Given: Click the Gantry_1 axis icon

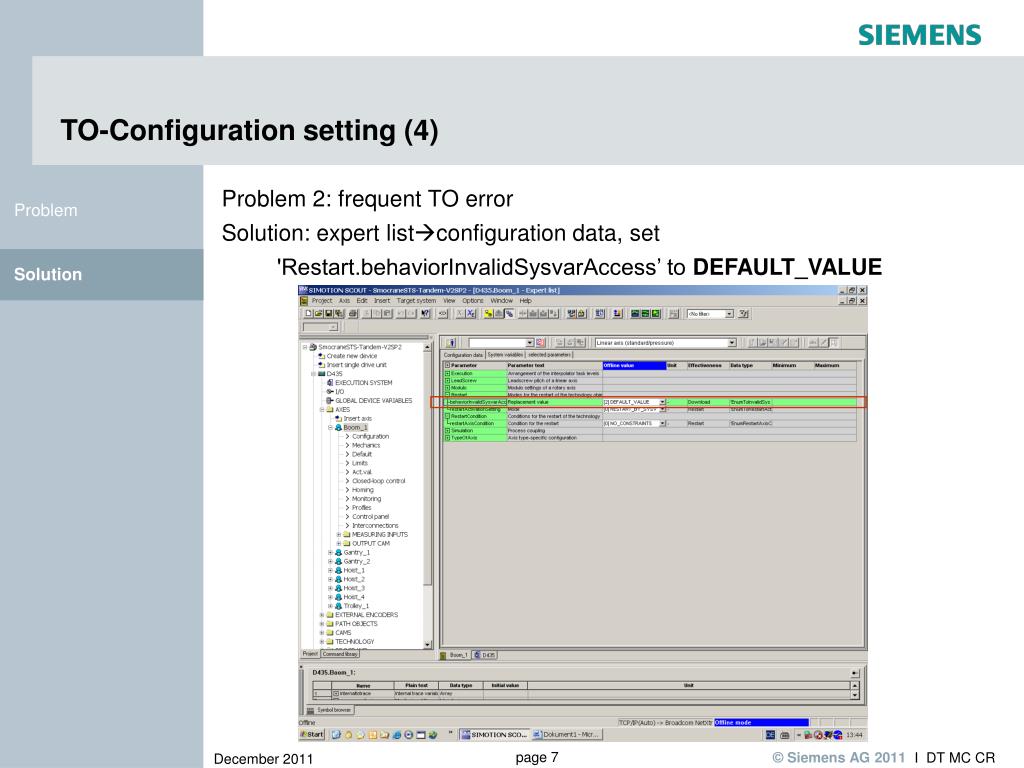Looking at the screenshot, I should coord(338,552).
